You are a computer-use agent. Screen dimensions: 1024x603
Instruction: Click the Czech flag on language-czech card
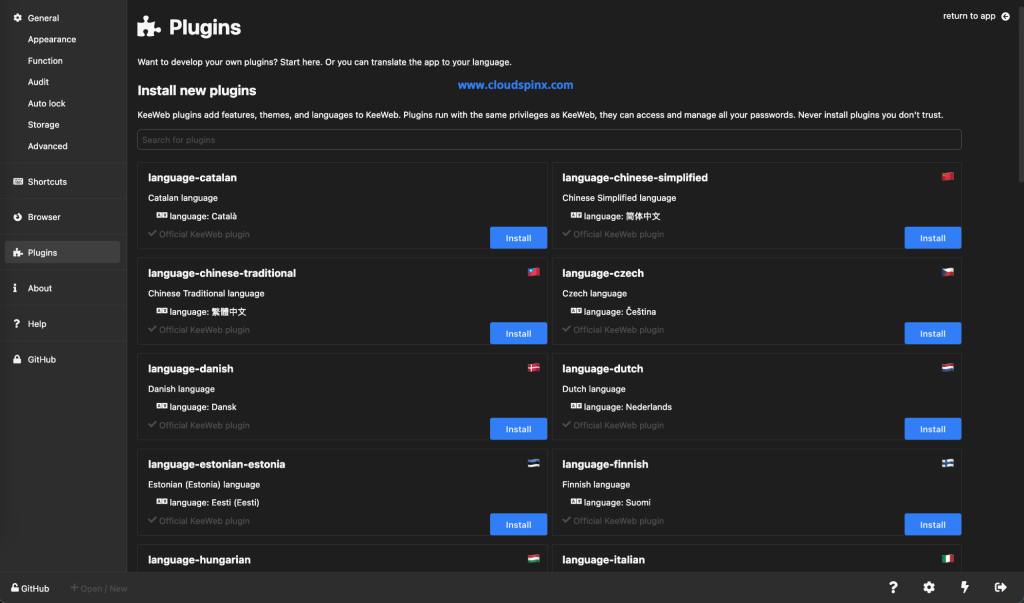point(947,271)
